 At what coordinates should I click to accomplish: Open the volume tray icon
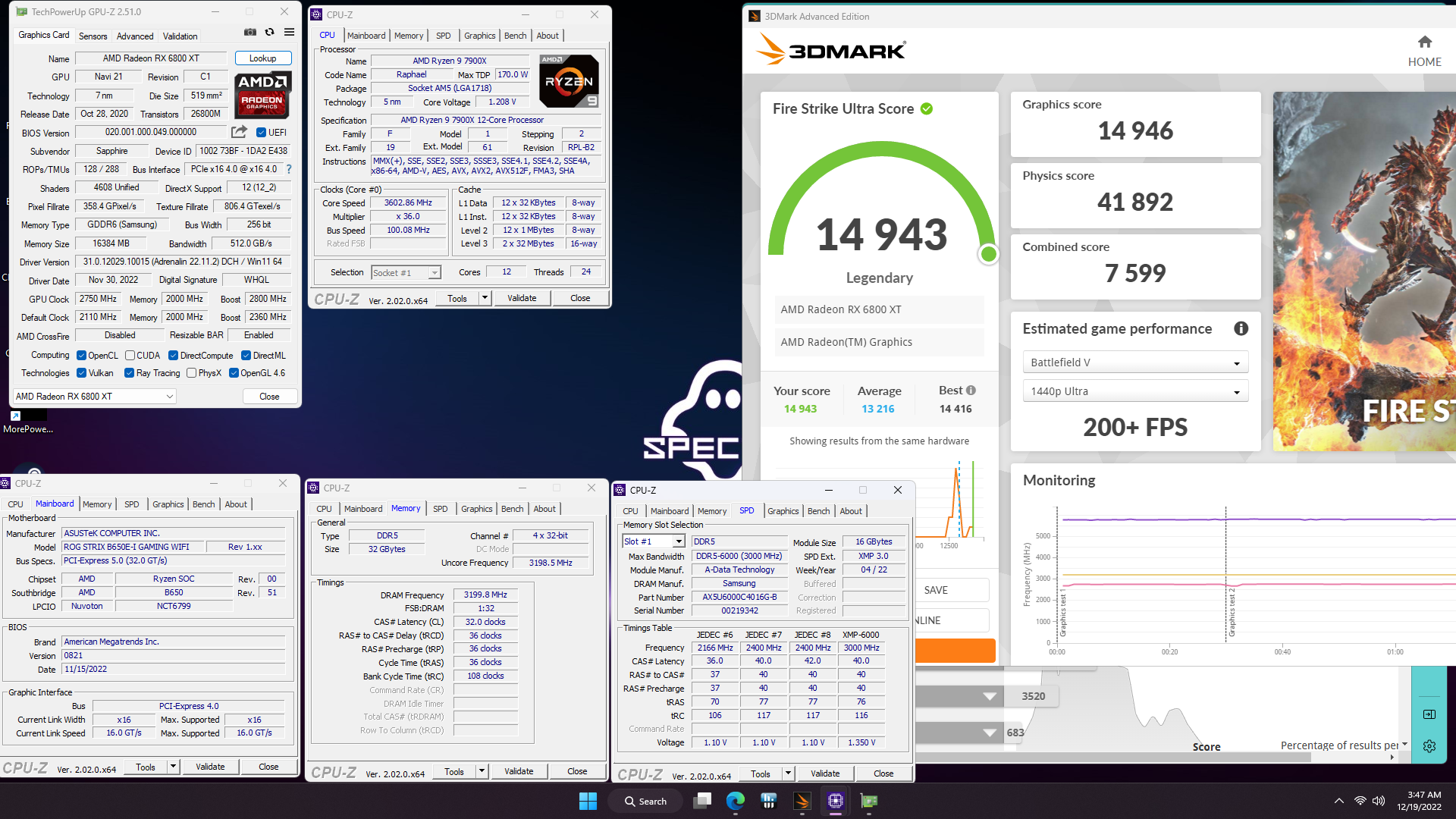(x=1379, y=801)
